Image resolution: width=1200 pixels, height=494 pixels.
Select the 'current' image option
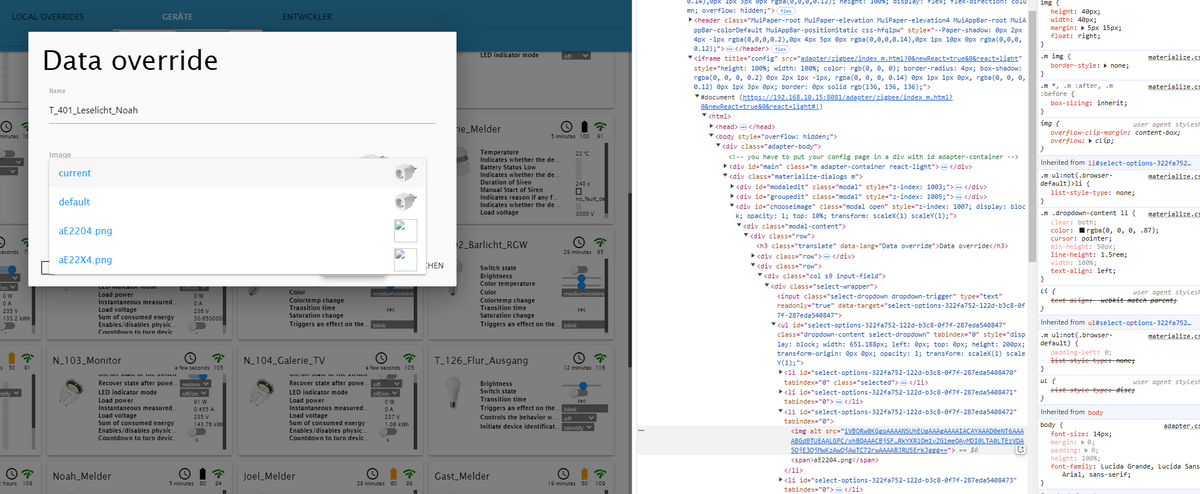[x=237, y=173]
